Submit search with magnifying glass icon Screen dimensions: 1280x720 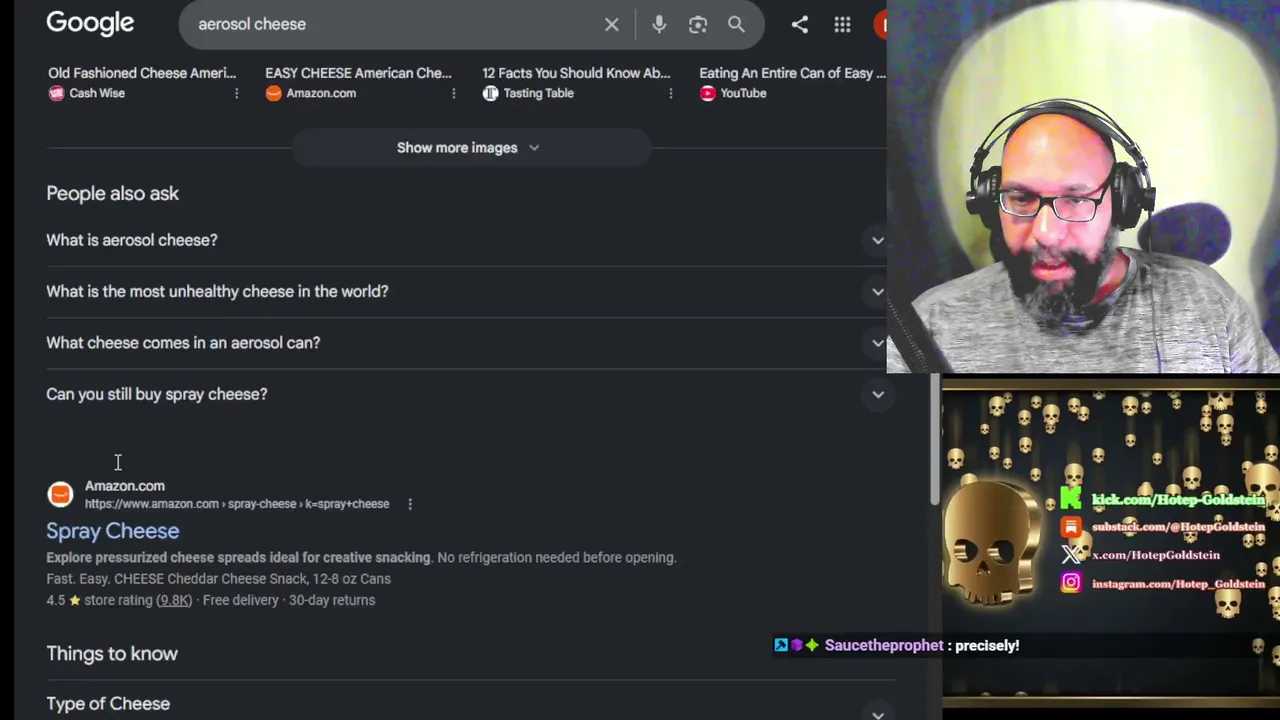736,24
